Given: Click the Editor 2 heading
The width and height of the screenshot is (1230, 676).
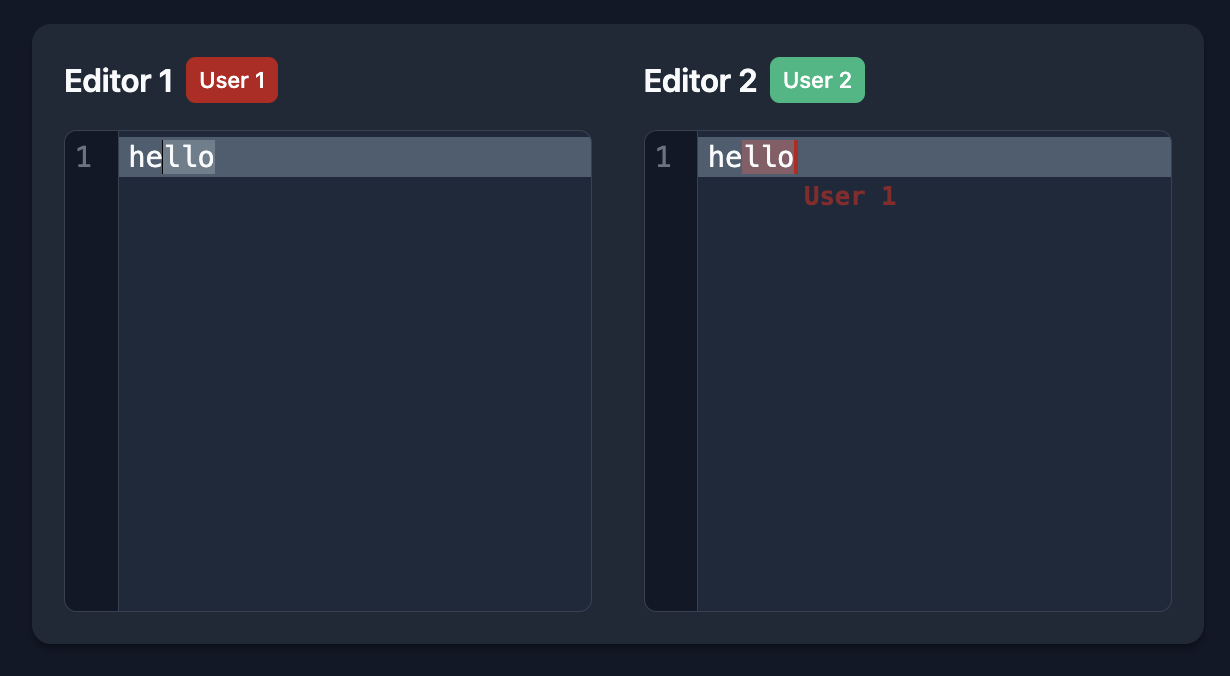Looking at the screenshot, I should tap(700, 81).
